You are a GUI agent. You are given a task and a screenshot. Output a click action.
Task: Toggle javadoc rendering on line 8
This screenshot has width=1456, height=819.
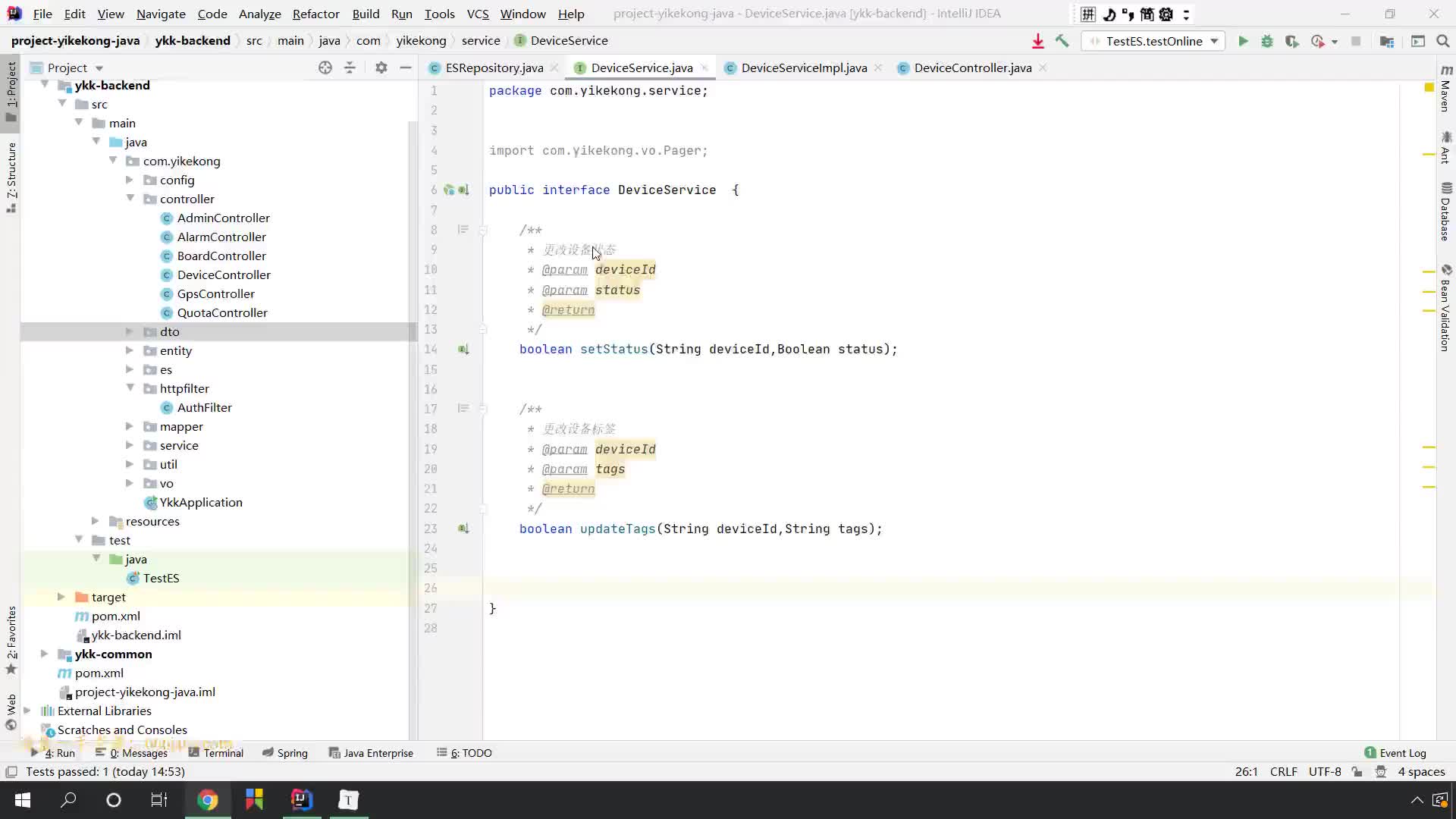463,230
